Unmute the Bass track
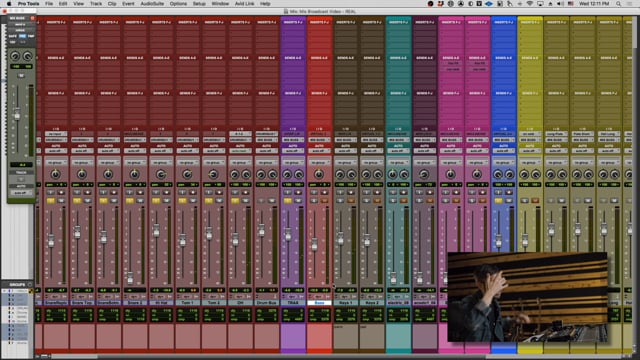The image size is (640, 360). [x=324, y=200]
